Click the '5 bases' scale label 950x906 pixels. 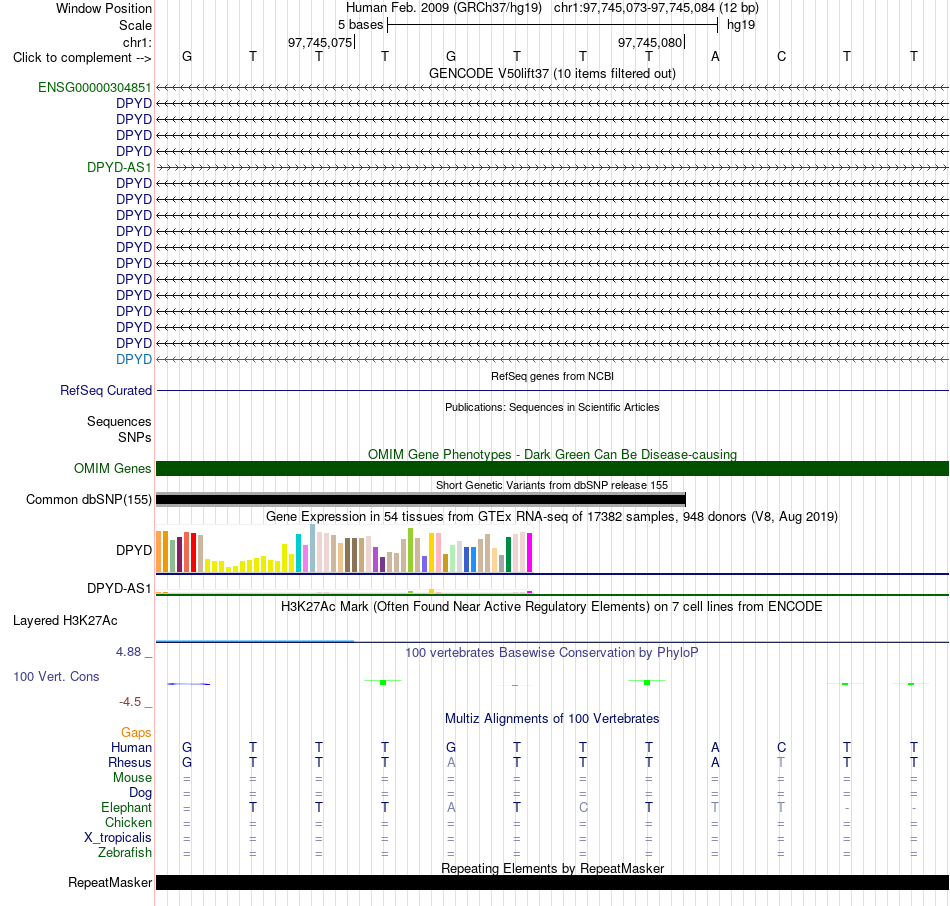coord(360,25)
